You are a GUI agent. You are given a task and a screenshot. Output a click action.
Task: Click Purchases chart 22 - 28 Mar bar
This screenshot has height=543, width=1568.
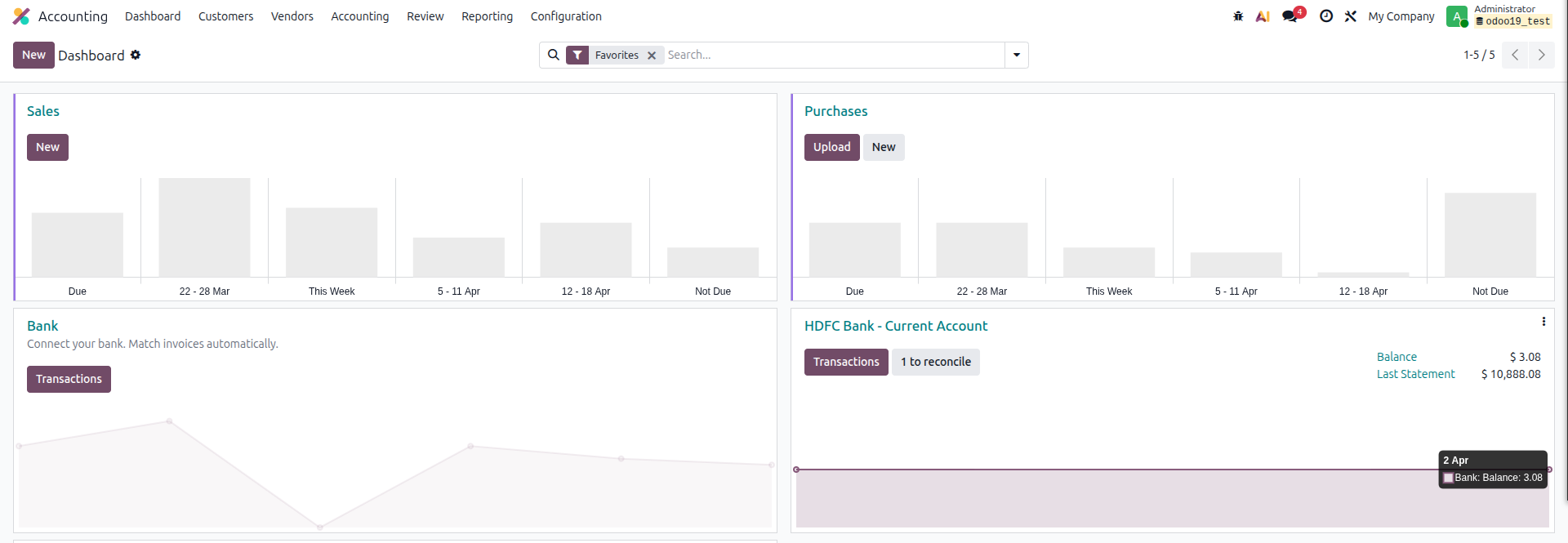tap(982, 249)
